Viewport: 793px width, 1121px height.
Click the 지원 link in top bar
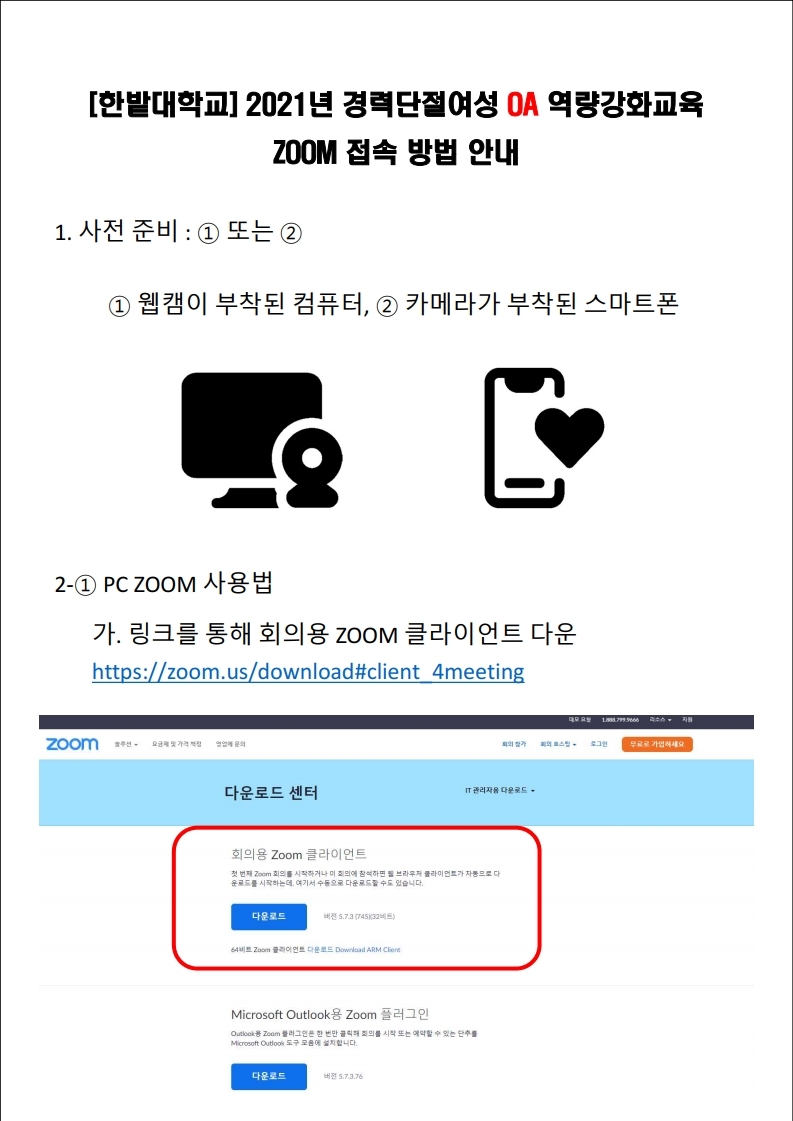[687, 720]
